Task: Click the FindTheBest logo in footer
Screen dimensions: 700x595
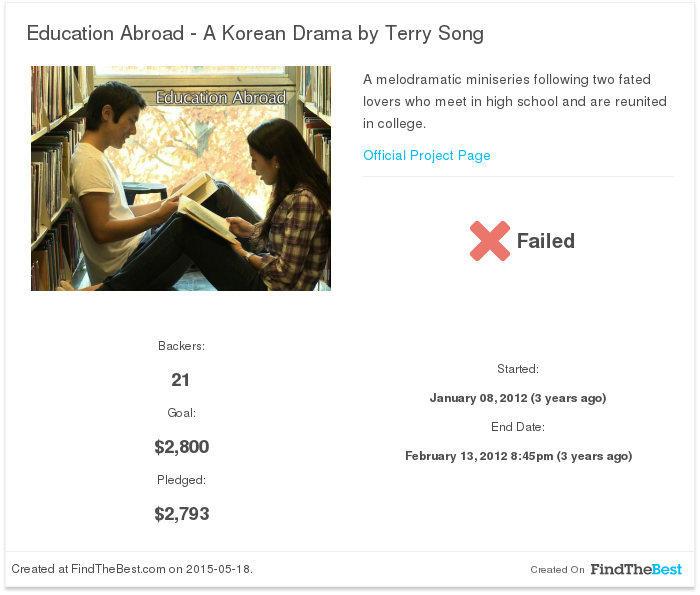Action: point(636,569)
